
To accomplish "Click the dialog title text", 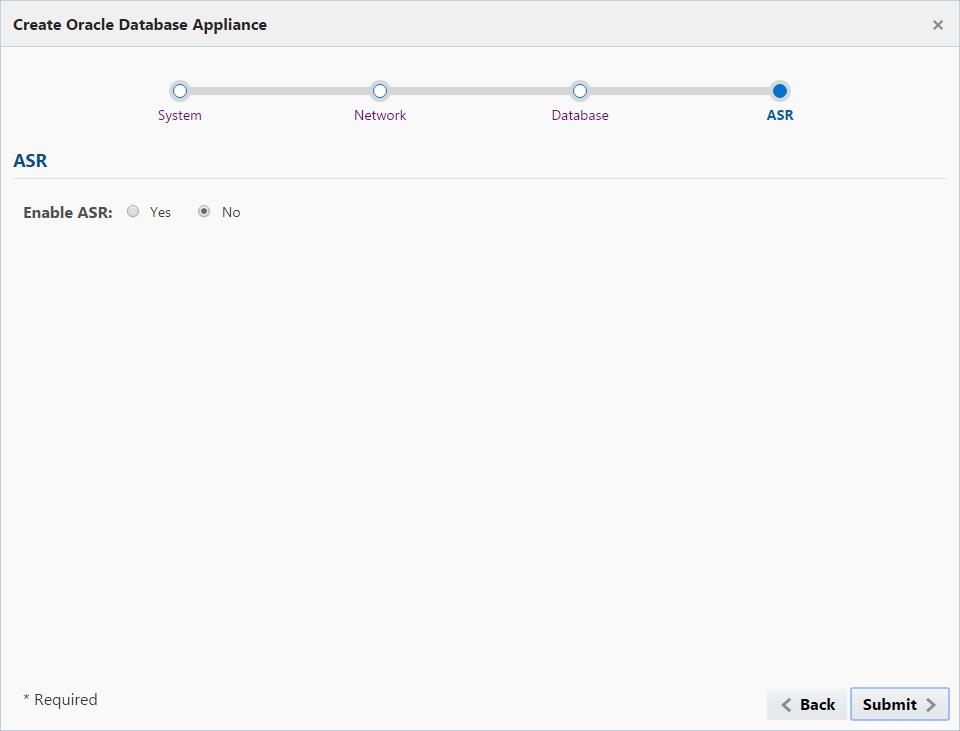I will pos(140,25).
